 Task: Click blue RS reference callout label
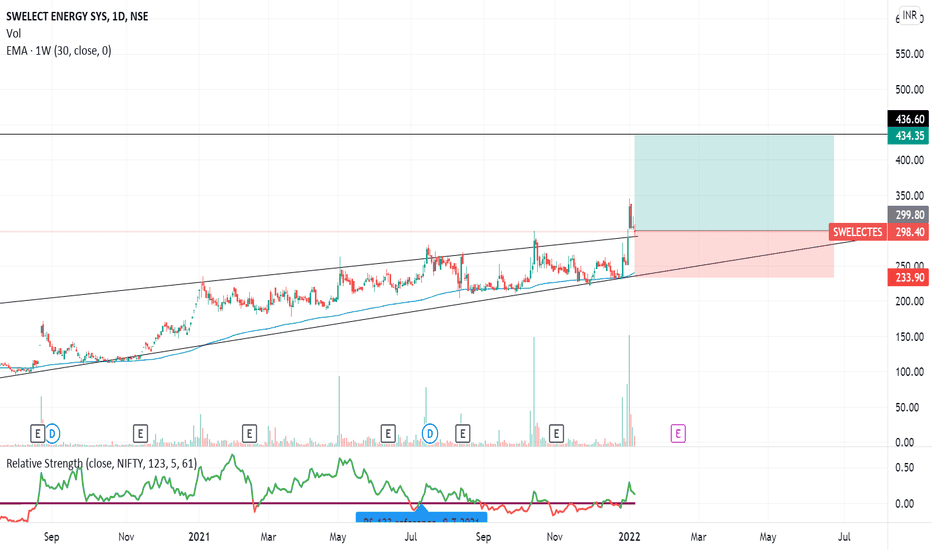click(421, 517)
